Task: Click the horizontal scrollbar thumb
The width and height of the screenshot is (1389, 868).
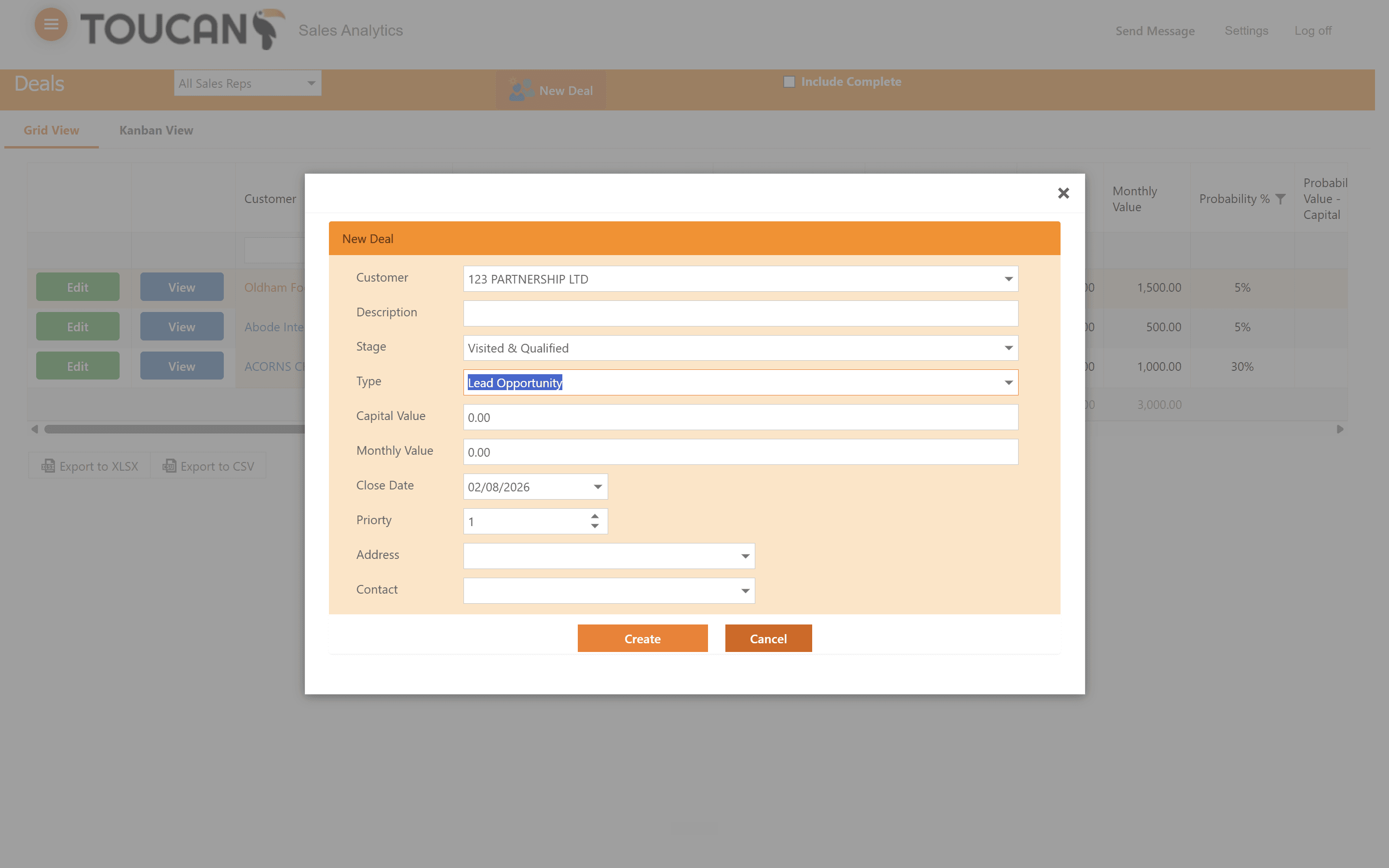Action: 175,429
